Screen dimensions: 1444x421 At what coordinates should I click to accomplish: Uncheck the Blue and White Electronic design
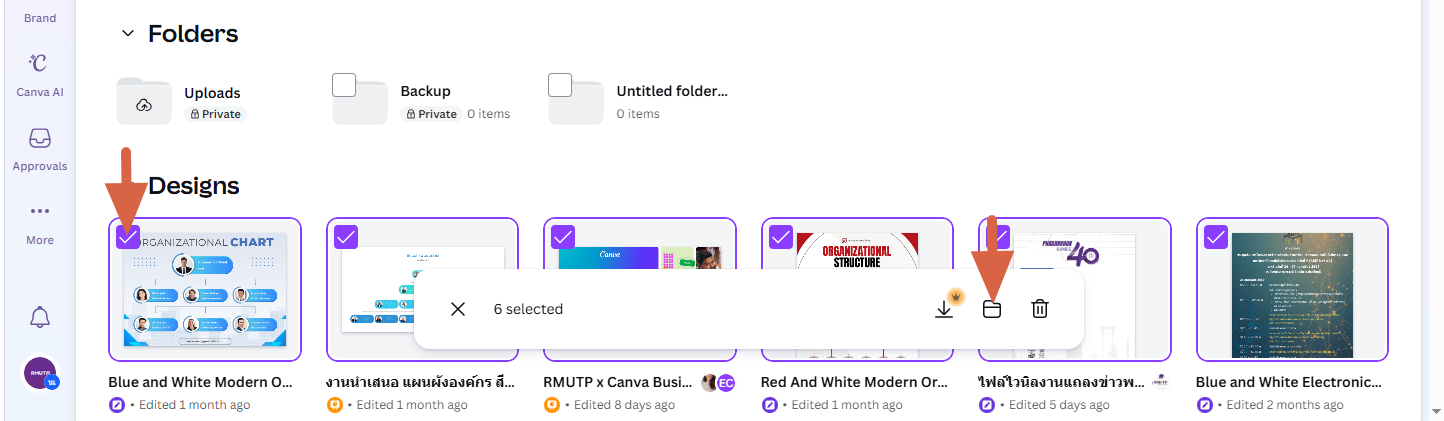(1216, 237)
